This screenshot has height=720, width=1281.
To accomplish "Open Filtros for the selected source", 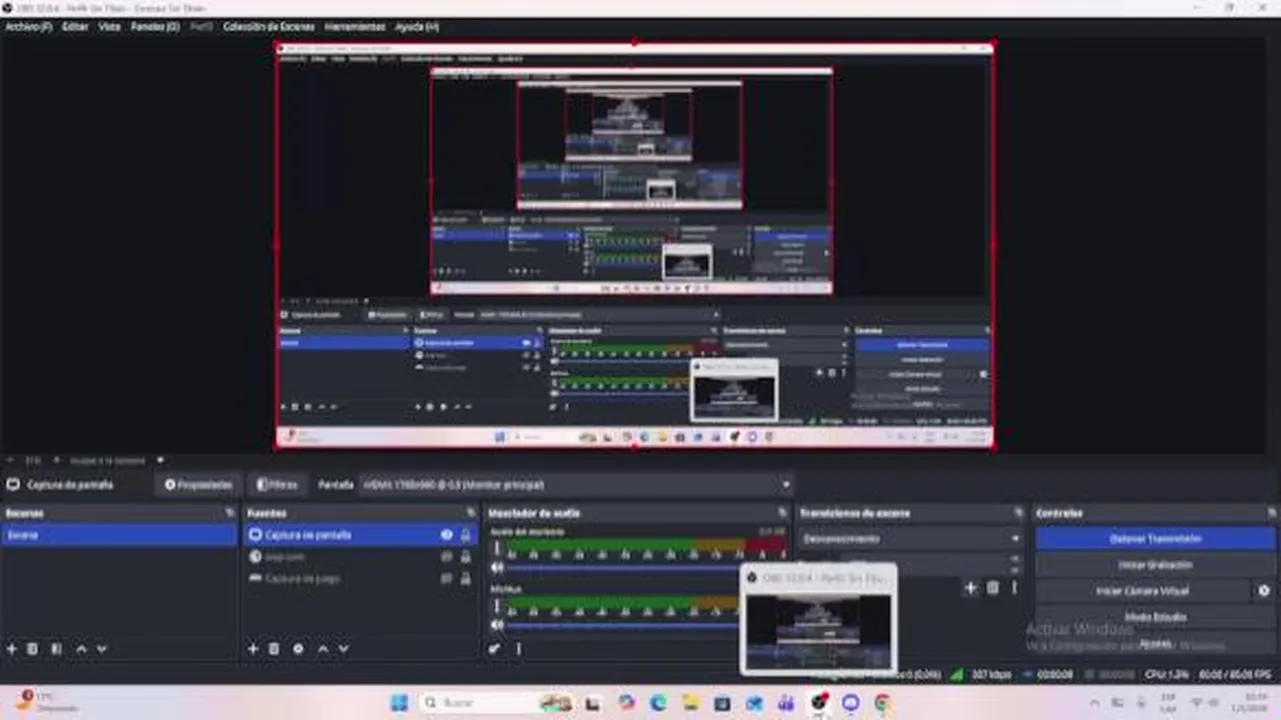I will [x=277, y=485].
